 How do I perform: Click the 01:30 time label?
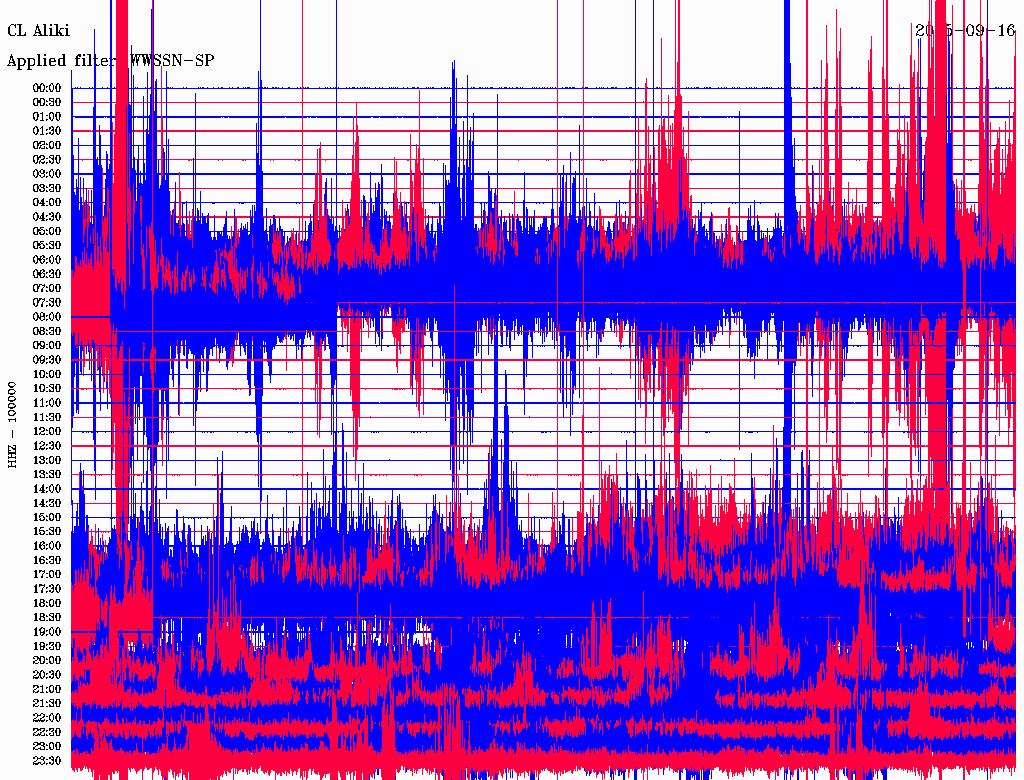click(47, 131)
